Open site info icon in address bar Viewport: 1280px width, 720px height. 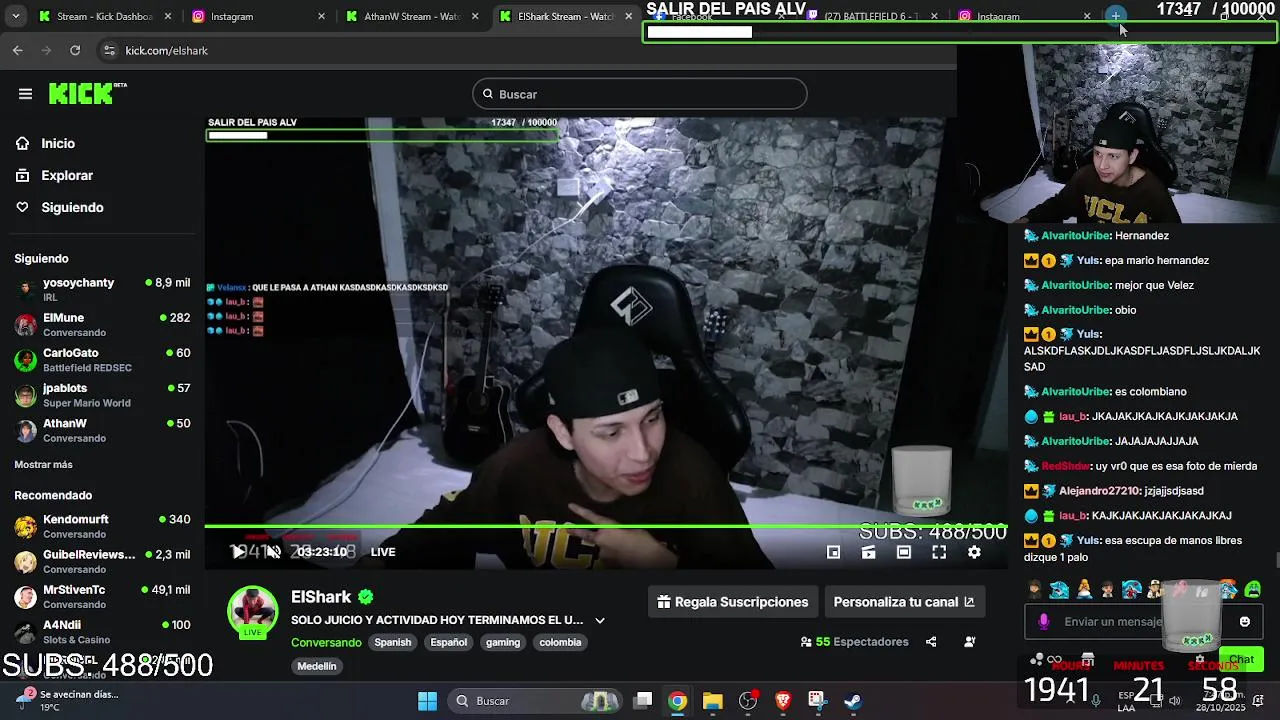(109, 50)
